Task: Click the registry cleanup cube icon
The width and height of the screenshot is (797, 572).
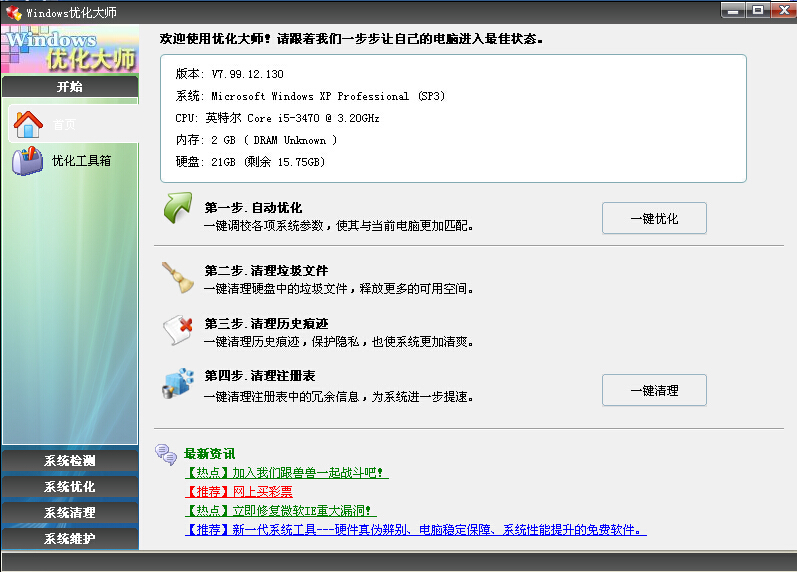Action: pyautogui.click(x=178, y=383)
